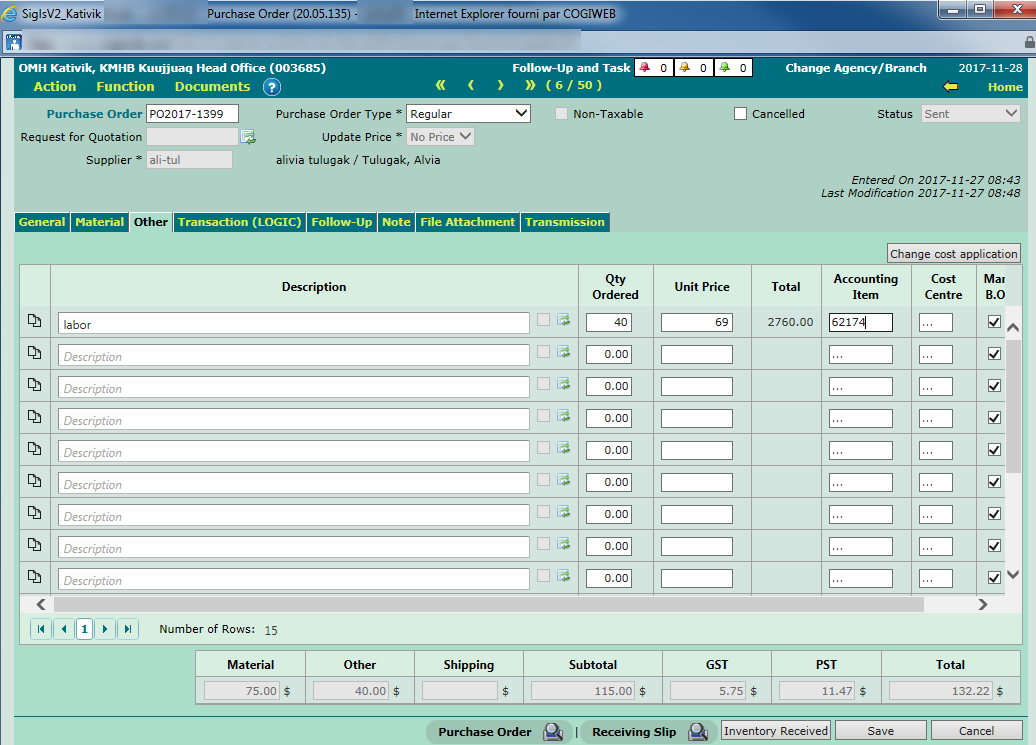This screenshot has height=745, width=1036.
Task: Open Request for Quotation lookup icon
Action: click(248, 137)
